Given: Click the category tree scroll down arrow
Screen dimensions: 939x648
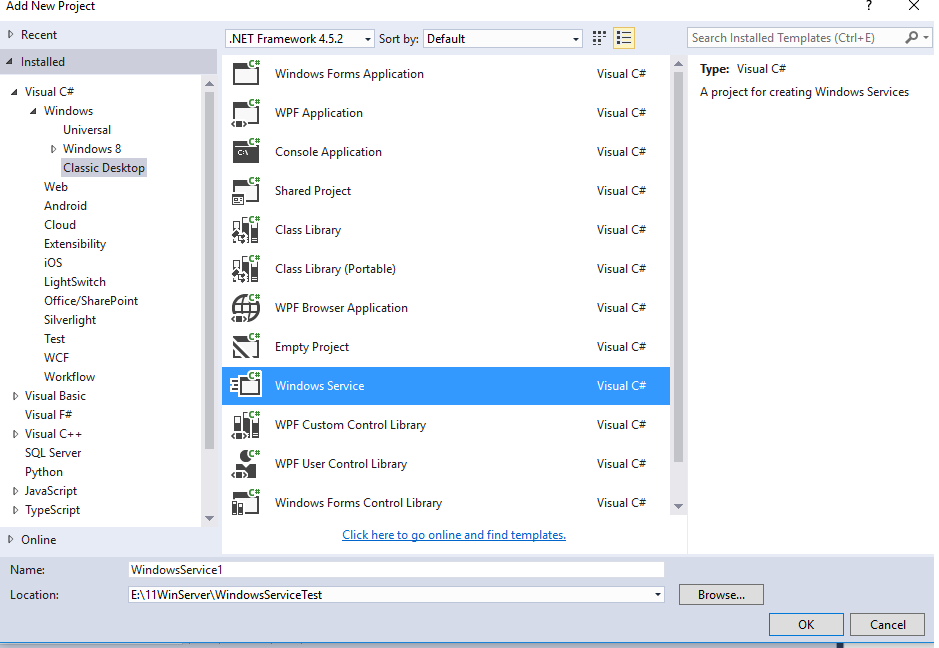Looking at the screenshot, I should (x=209, y=518).
